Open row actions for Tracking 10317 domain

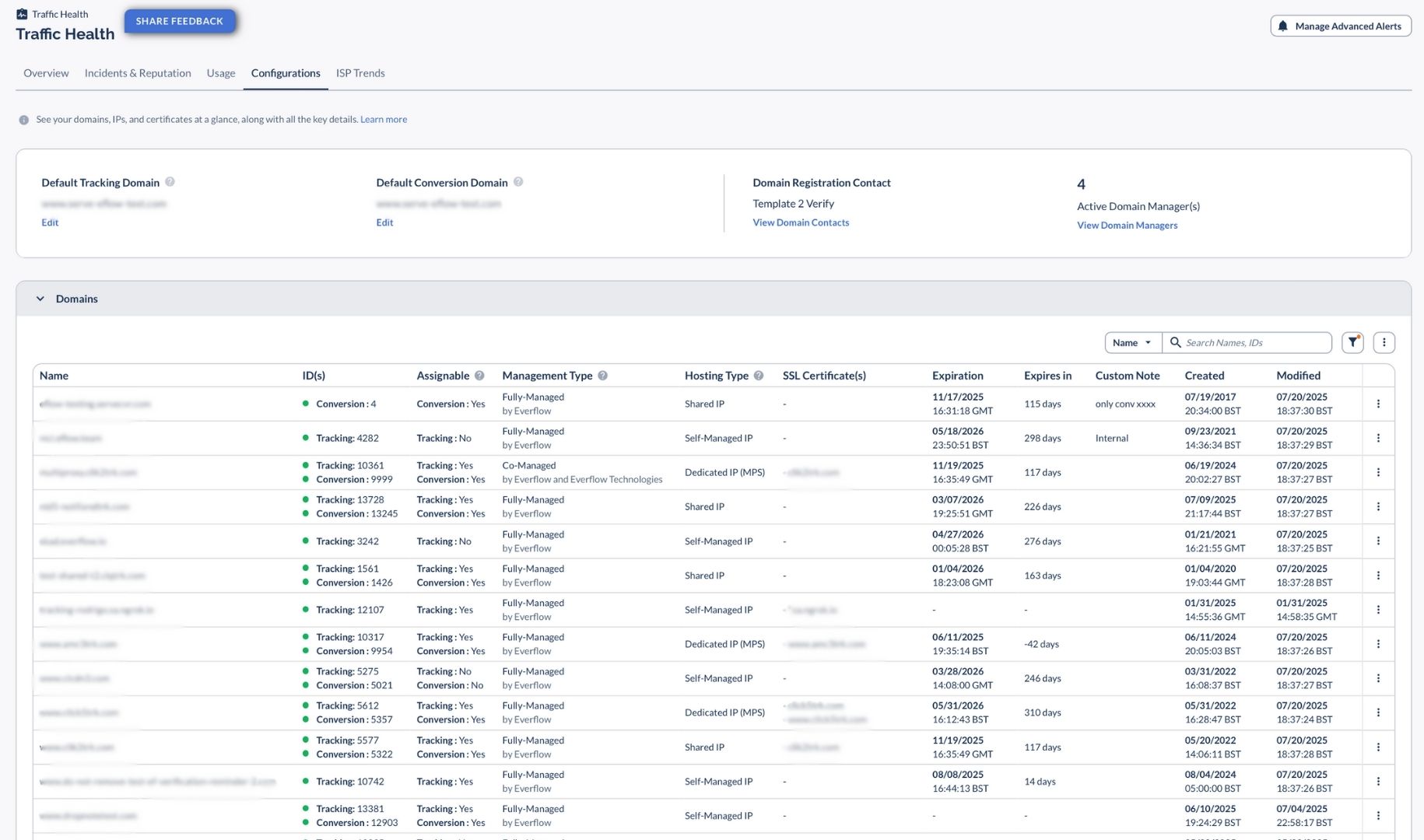tap(1378, 644)
